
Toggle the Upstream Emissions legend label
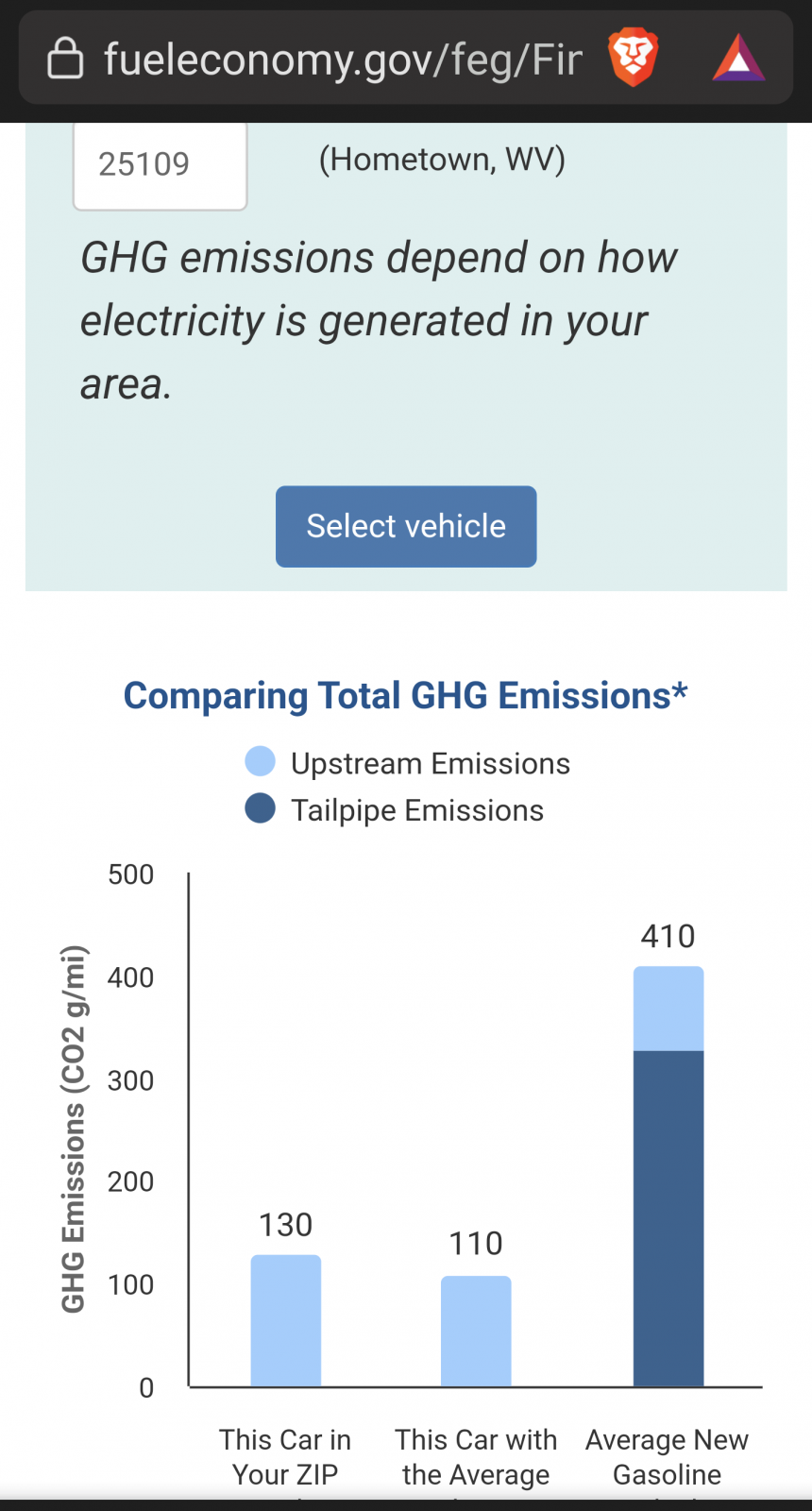point(431,763)
